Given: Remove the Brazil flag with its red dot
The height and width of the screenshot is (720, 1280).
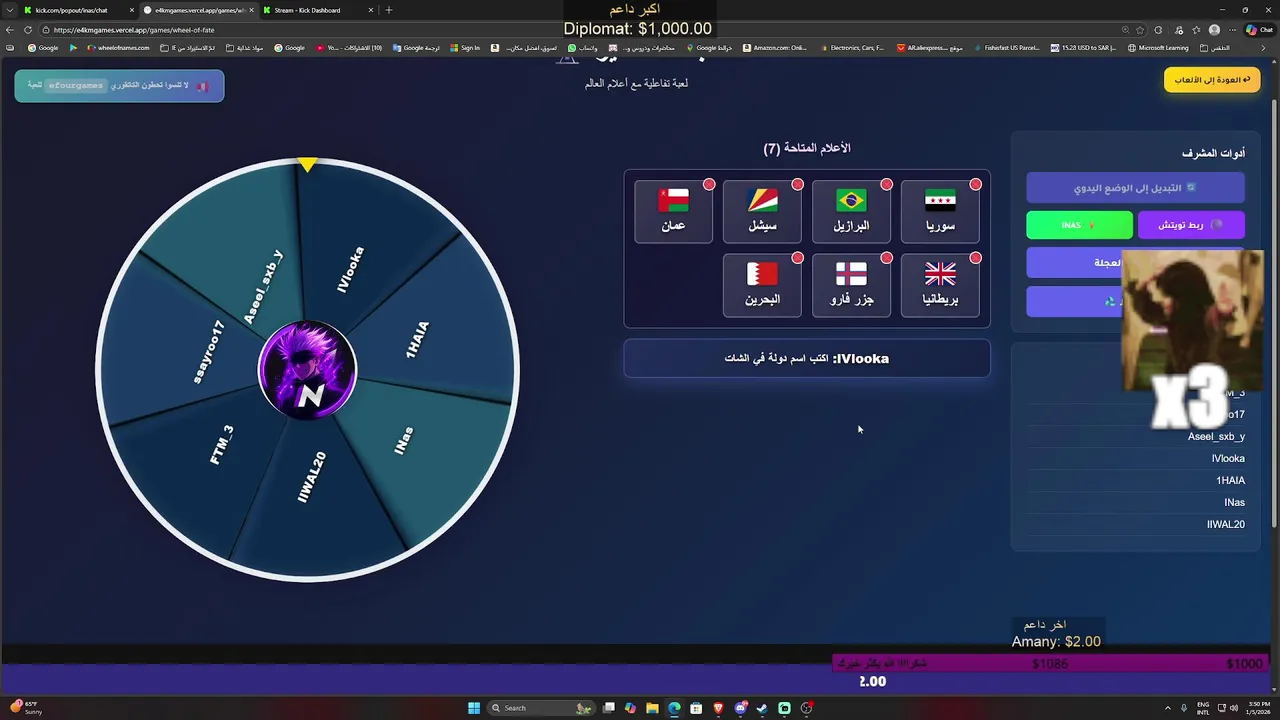Looking at the screenshot, I should [x=886, y=184].
